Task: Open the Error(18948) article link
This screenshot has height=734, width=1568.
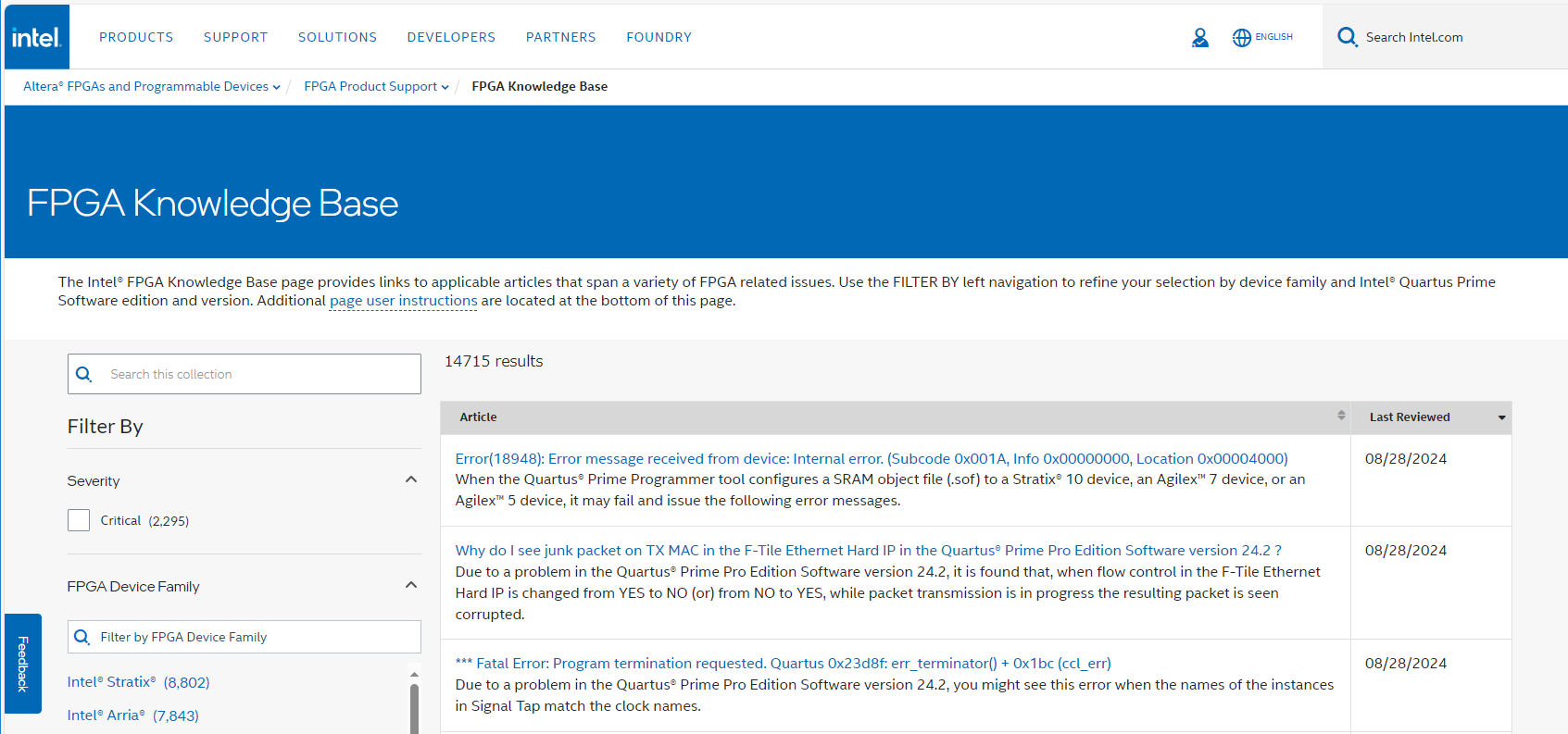Action: point(872,458)
